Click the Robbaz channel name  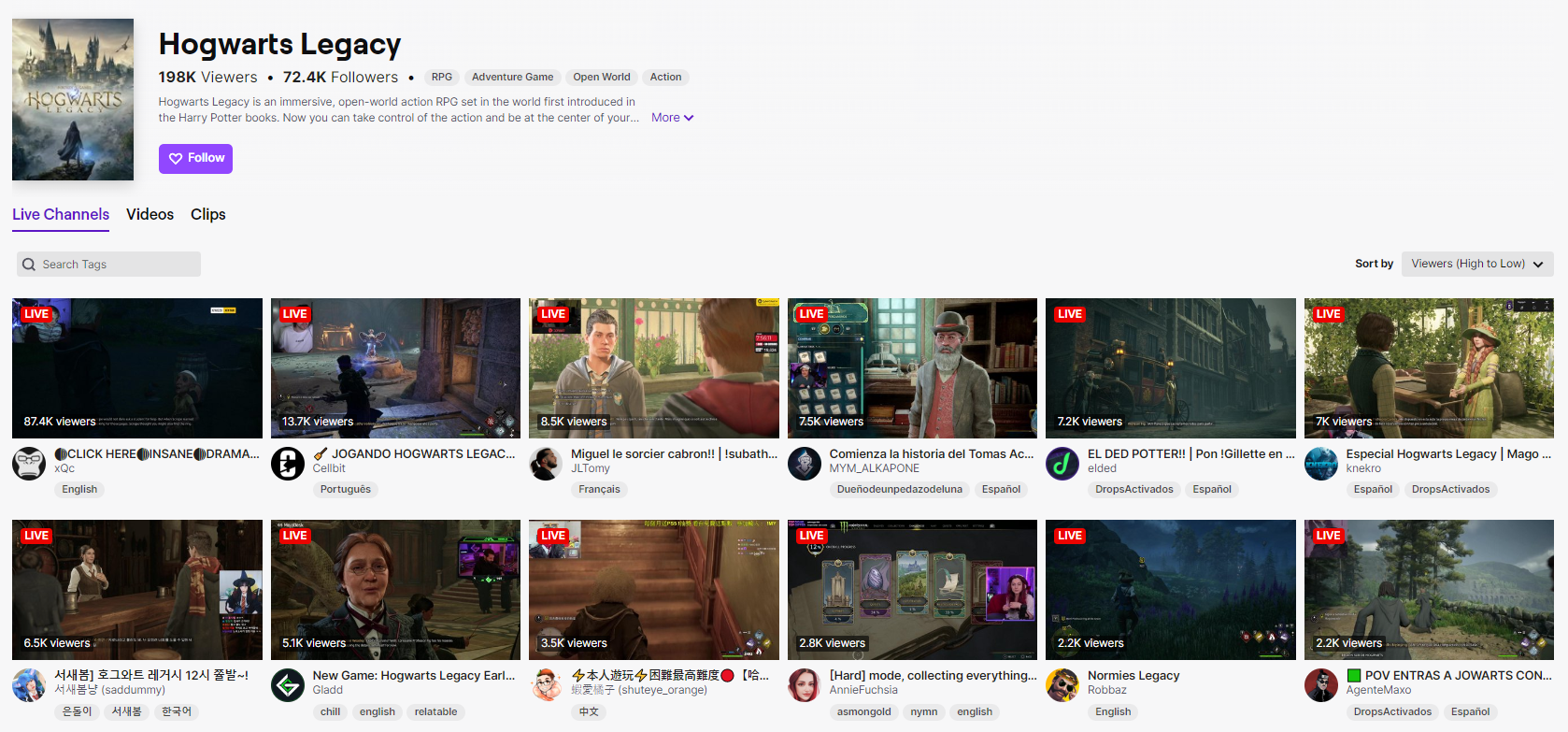point(1107,690)
